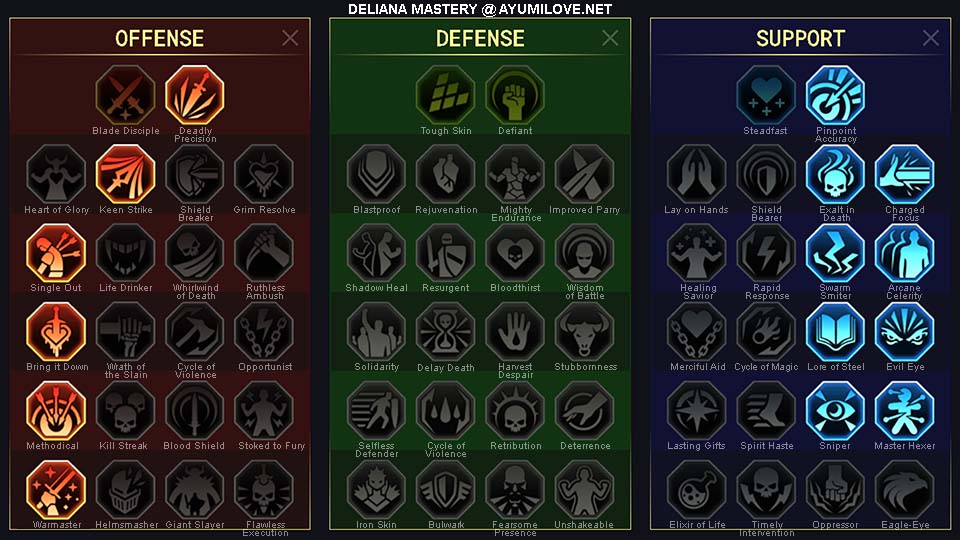Click the Lore of Steel mastery
This screenshot has width=960, height=540.
[835, 332]
